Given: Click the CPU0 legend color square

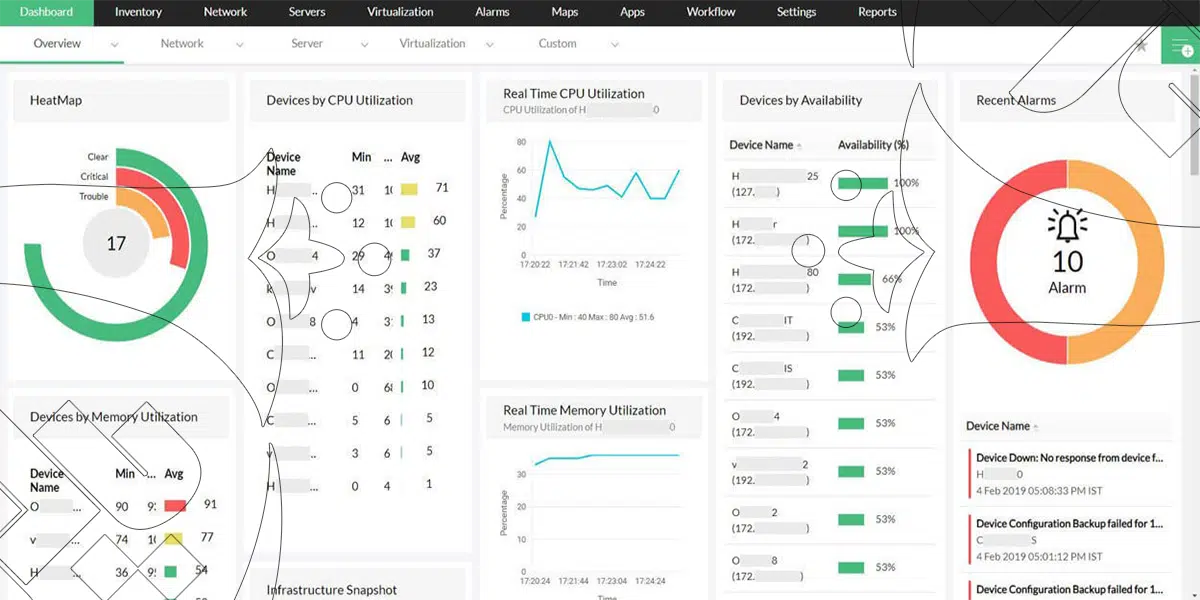Looking at the screenshot, I should 525,317.
